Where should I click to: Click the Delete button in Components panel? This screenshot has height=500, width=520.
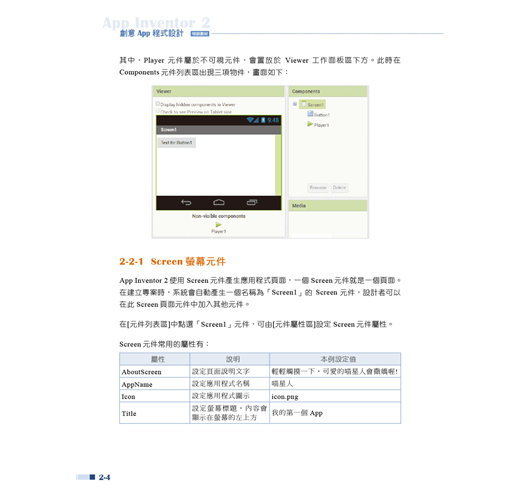tap(339, 188)
